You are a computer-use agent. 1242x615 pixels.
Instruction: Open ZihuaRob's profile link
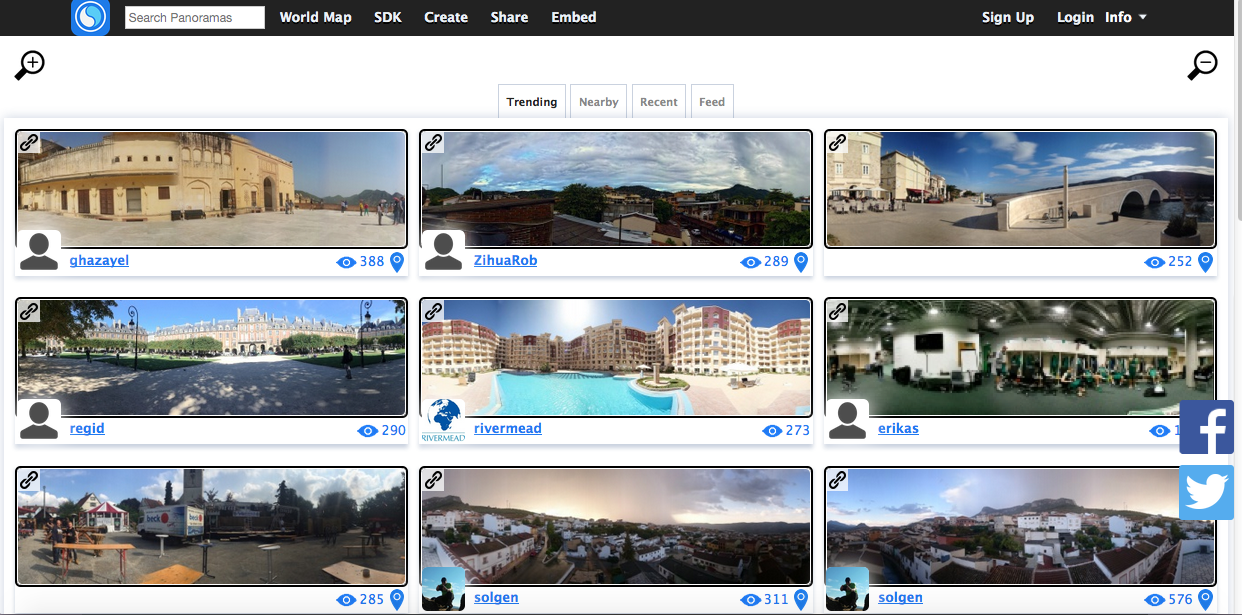point(505,261)
